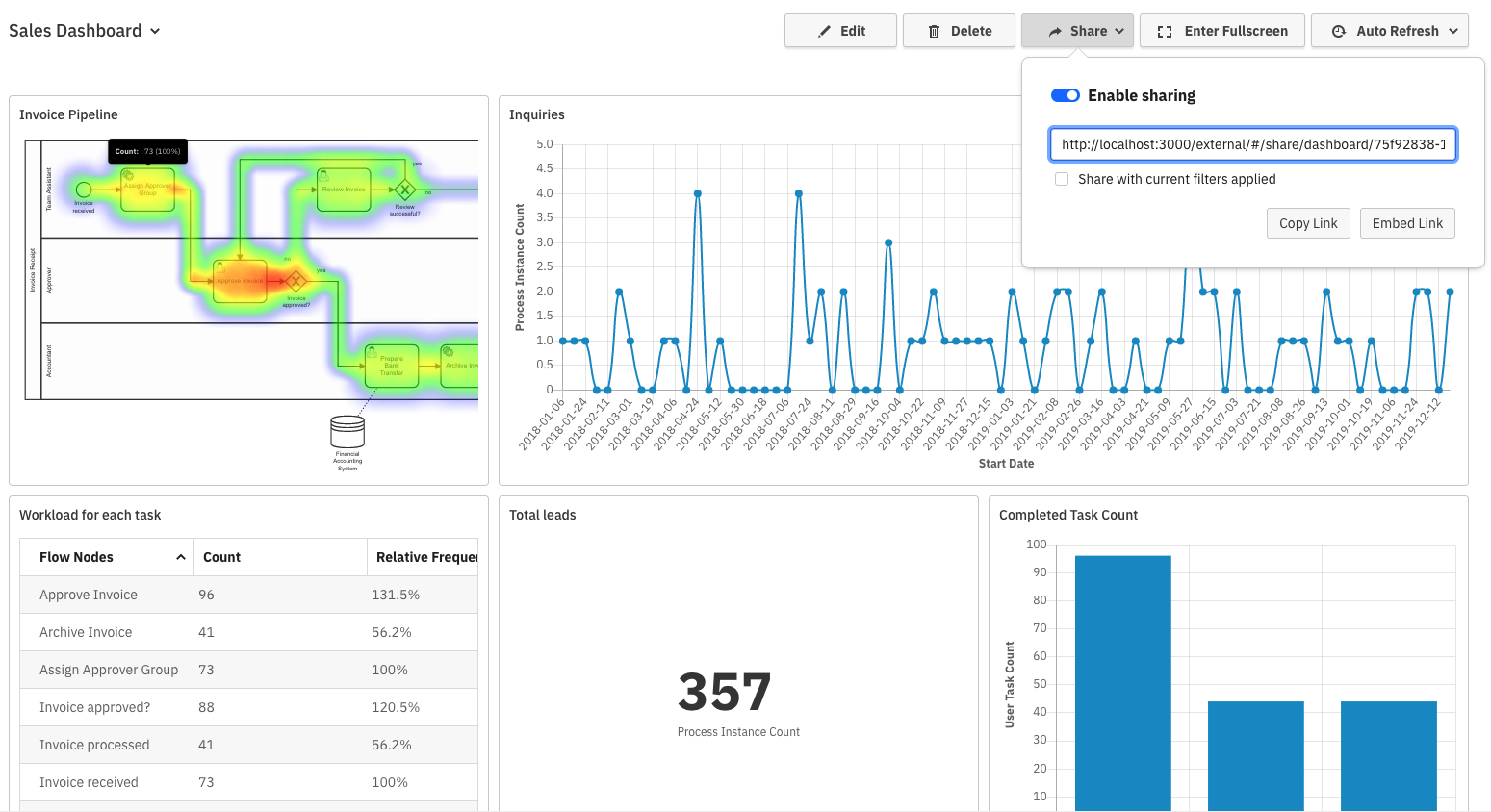Check 'Share with current filters applied'
This screenshot has height=812, width=1491.
(1062, 179)
